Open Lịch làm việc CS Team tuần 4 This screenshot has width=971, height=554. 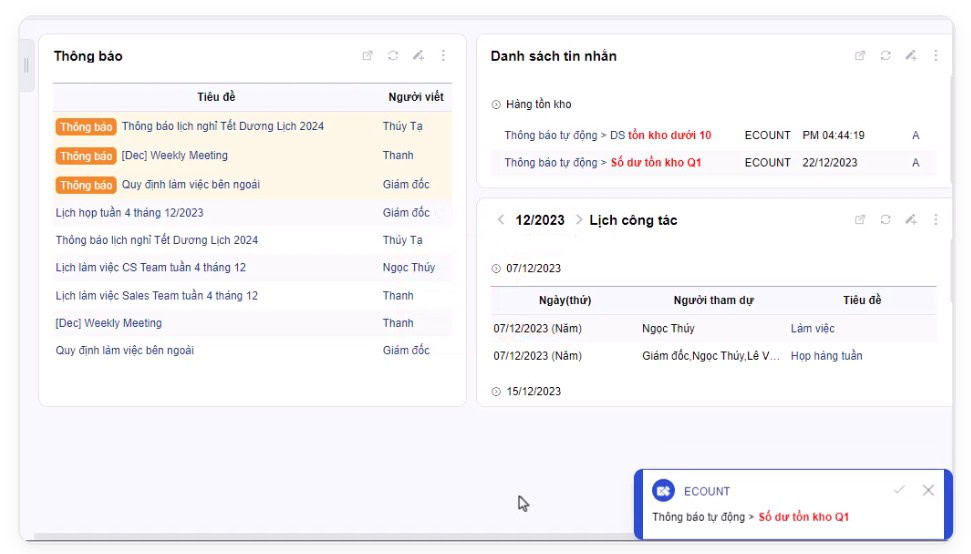click(x=150, y=267)
